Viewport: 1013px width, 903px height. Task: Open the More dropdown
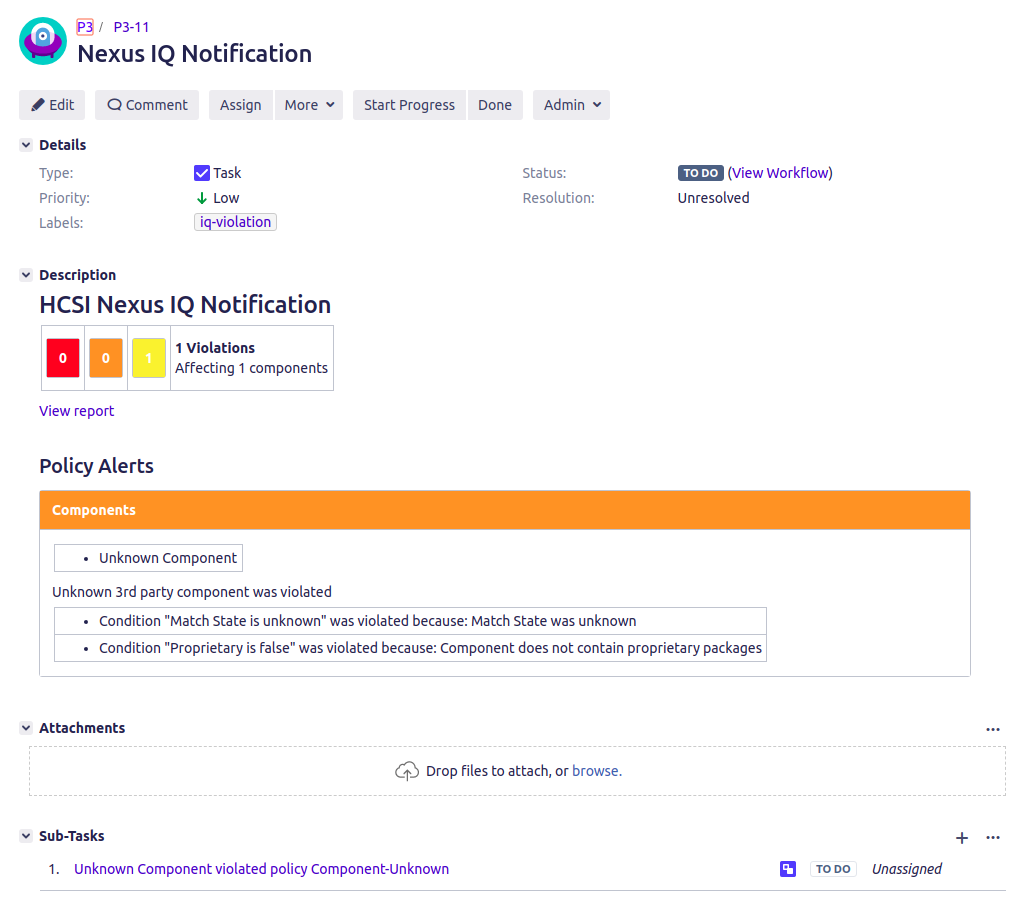pos(309,104)
